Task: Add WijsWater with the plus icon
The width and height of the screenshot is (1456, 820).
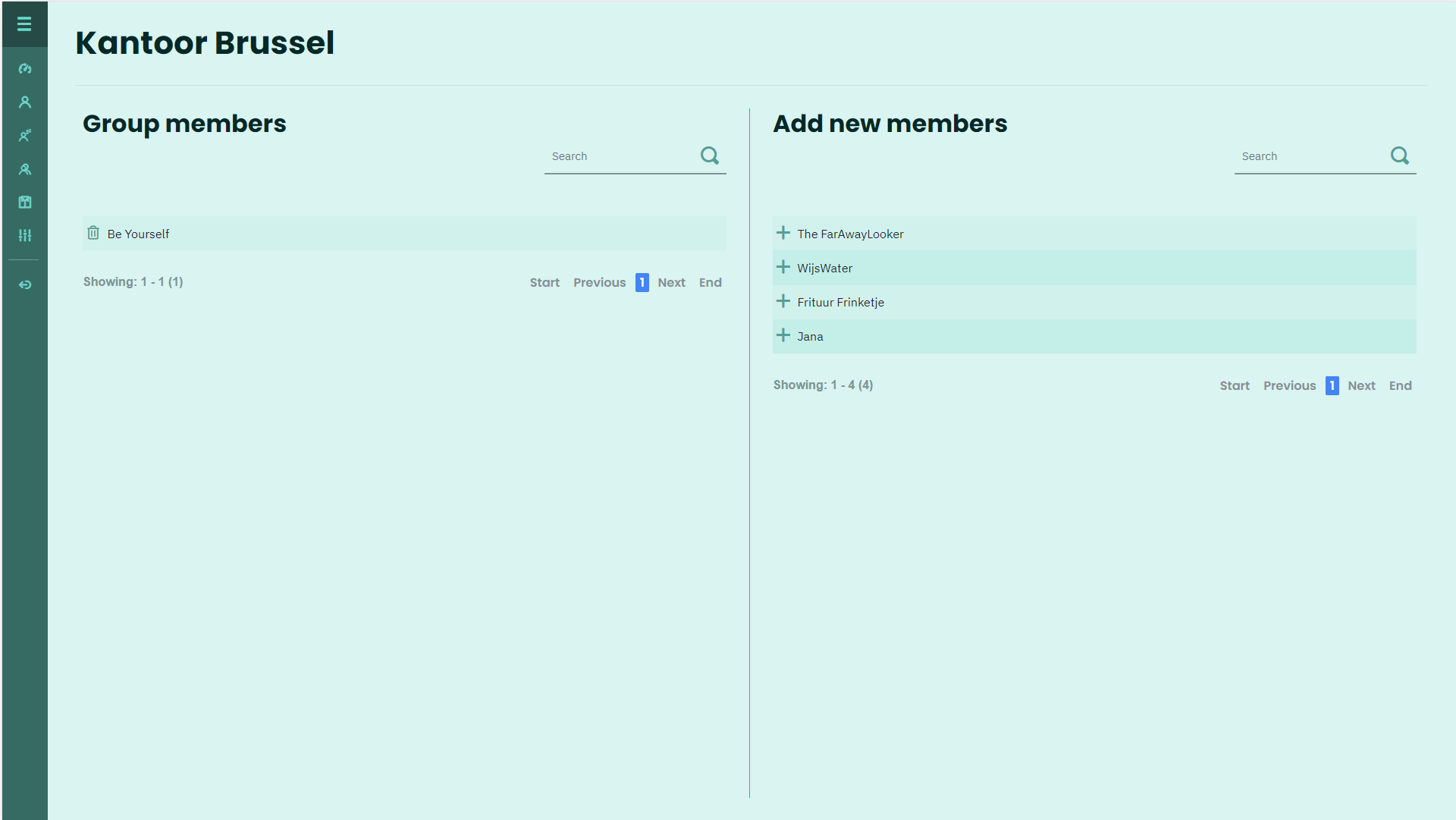Action: [783, 267]
